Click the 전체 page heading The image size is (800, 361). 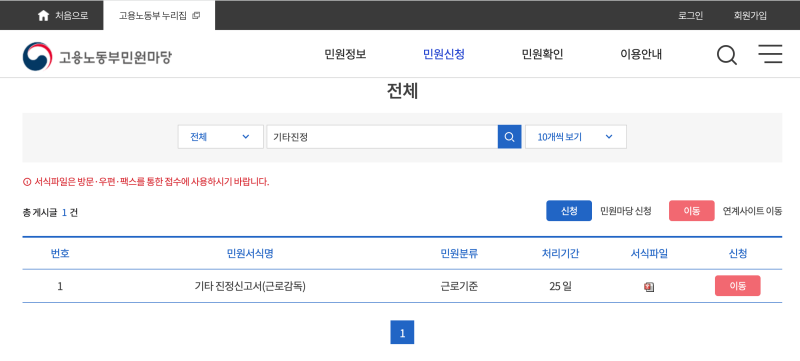tap(402, 91)
